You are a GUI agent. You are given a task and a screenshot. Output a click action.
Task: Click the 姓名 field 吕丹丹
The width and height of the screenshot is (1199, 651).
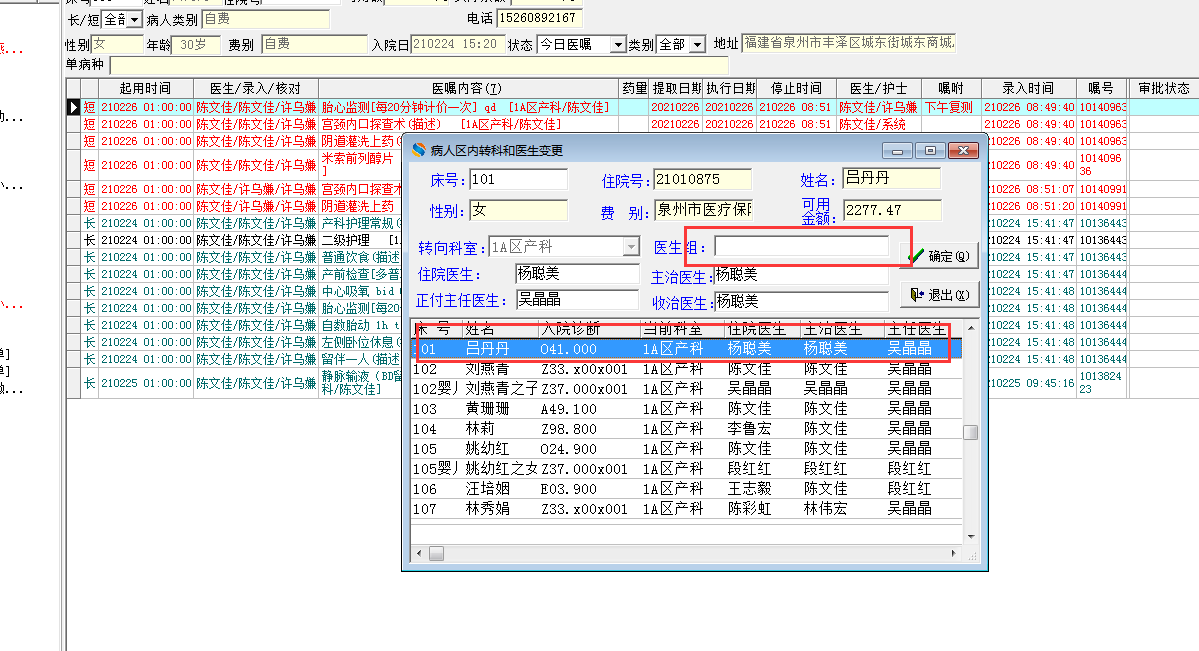click(891, 178)
